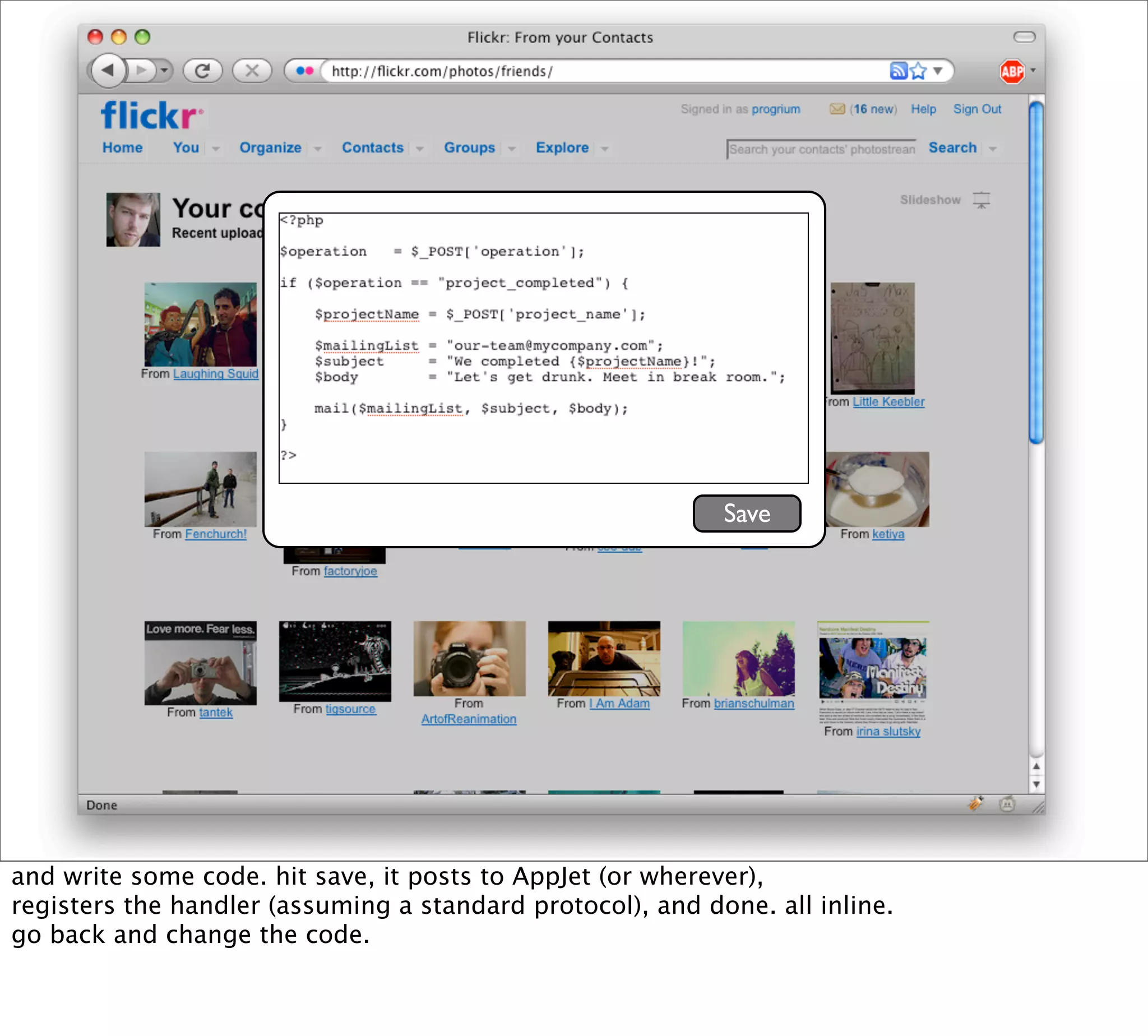The image size is (1148, 1036).
Task: Expand the Search options dropdown arrow
Action: click(993, 149)
